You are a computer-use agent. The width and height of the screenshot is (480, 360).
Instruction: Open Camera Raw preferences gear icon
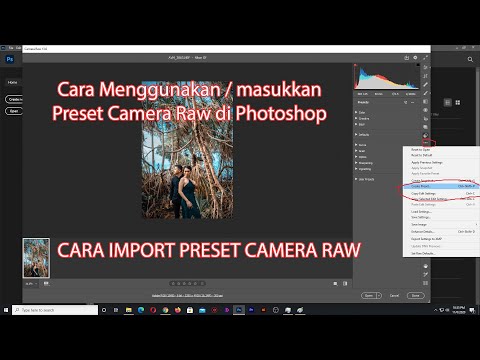pos(415,58)
